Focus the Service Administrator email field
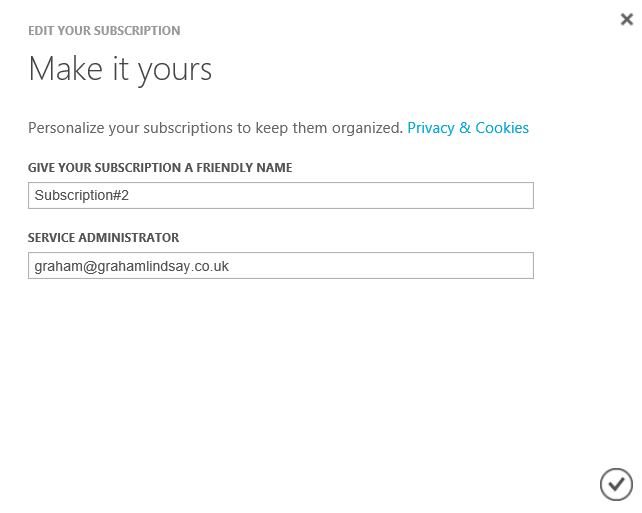642x513 pixels. coord(281,266)
